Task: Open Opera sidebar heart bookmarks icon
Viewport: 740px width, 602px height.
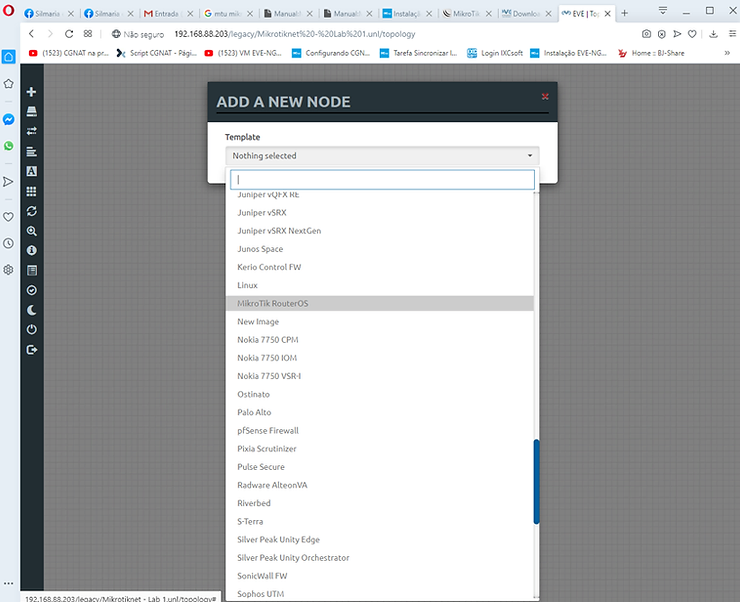Action: click(x=8, y=217)
